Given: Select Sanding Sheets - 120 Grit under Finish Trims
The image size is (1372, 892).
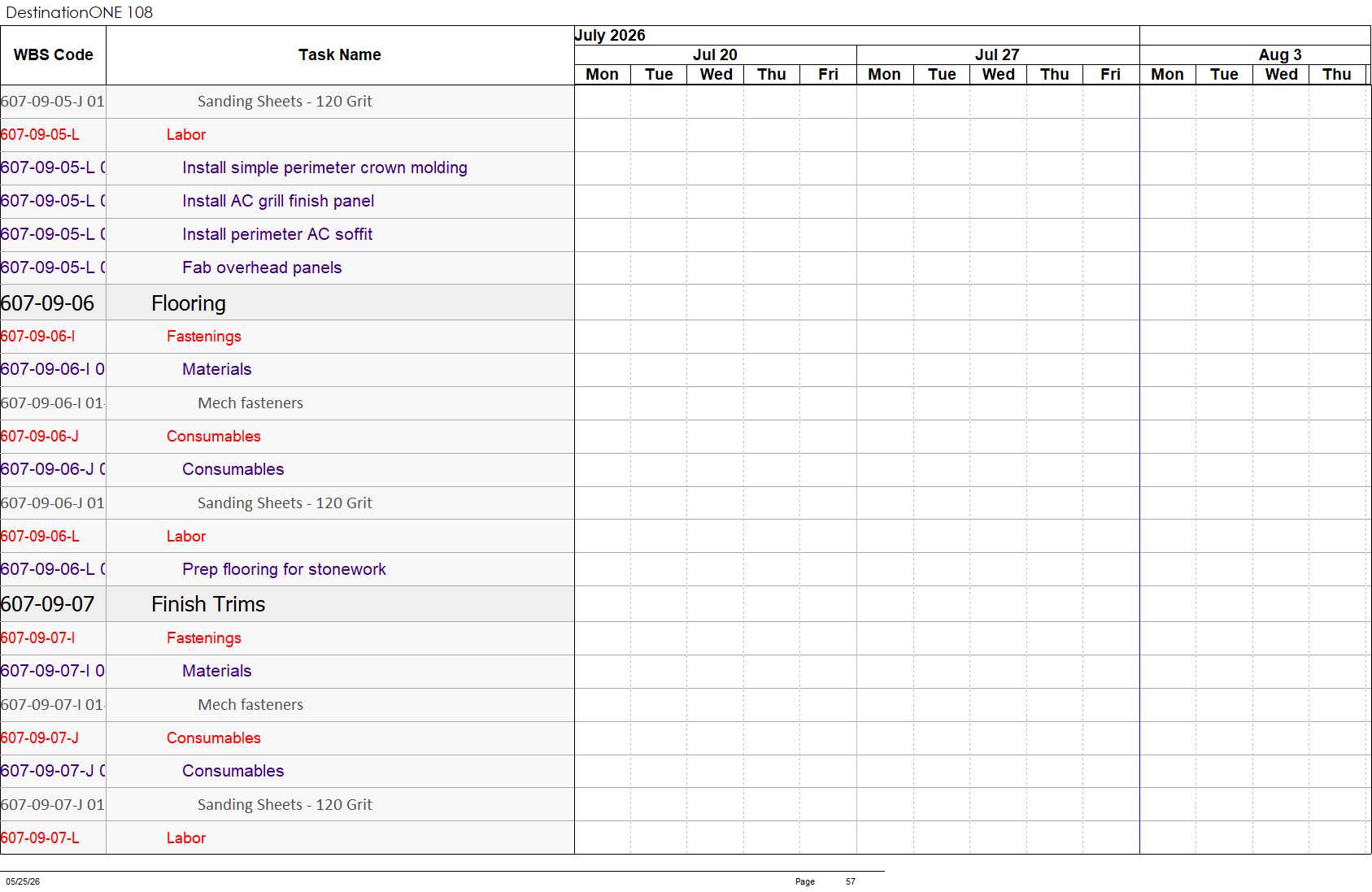Looking at the screenshot, I should [x=285, y=805].
